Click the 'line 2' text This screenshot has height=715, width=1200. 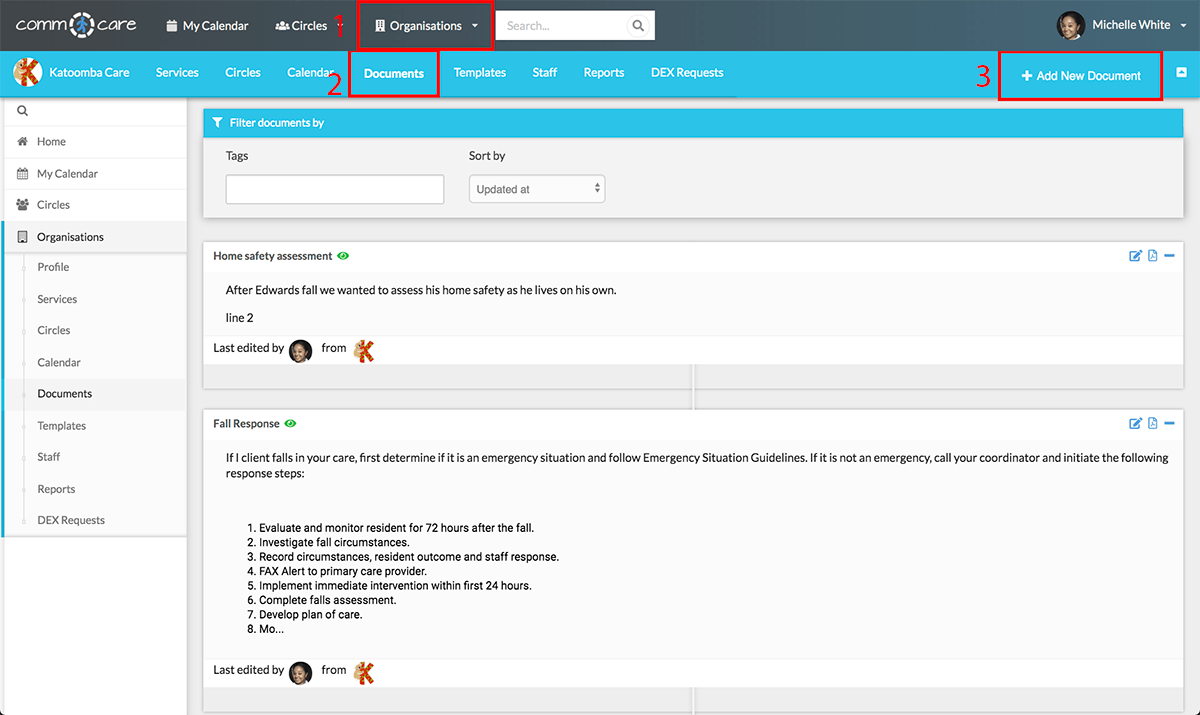coord(240,318)
